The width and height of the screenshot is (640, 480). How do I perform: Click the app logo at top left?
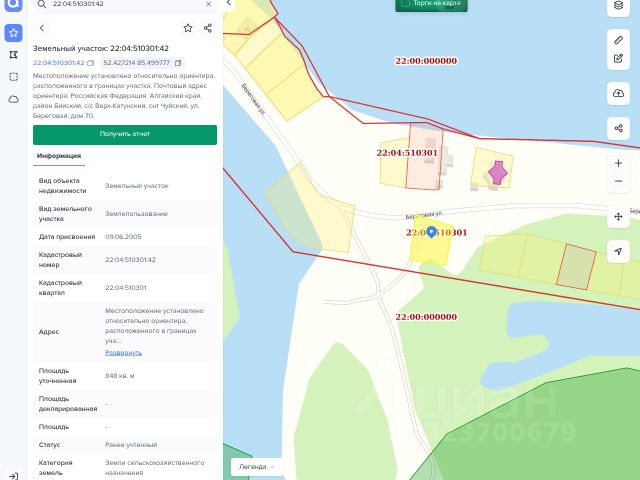pos(13,4)
